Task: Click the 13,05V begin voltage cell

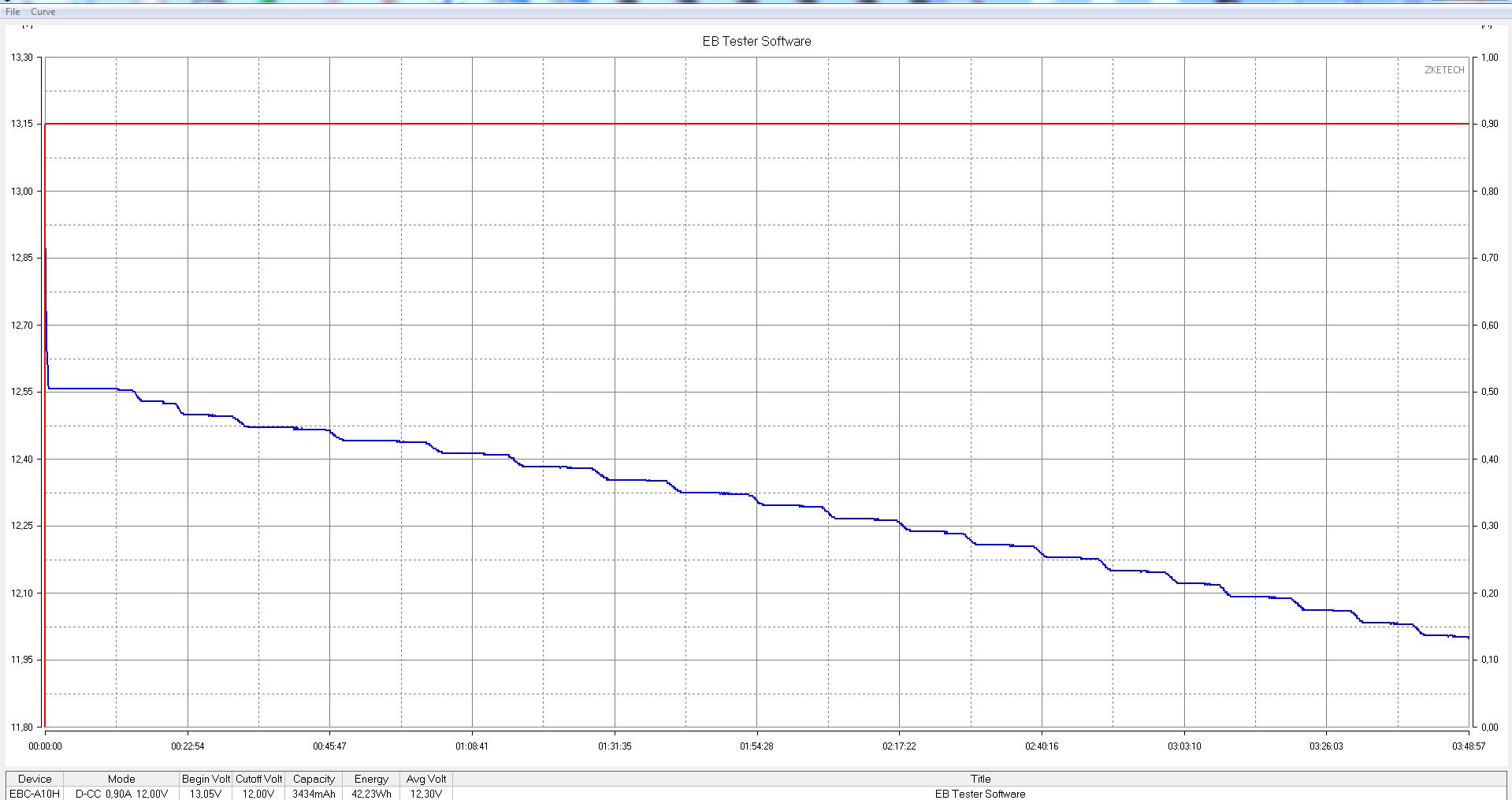Action: pyautogui.click(x=206, y=794)
